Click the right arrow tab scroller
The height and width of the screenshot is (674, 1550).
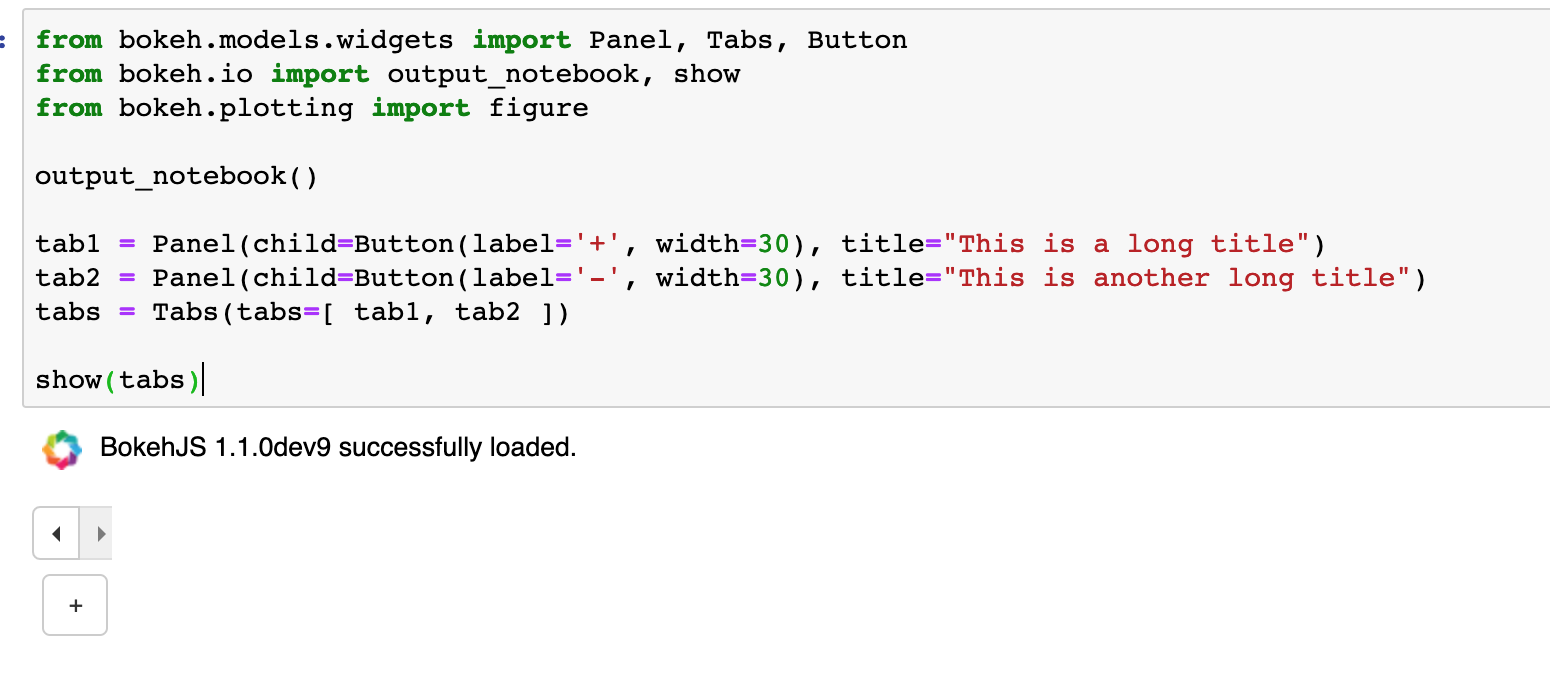click(96, 533)
